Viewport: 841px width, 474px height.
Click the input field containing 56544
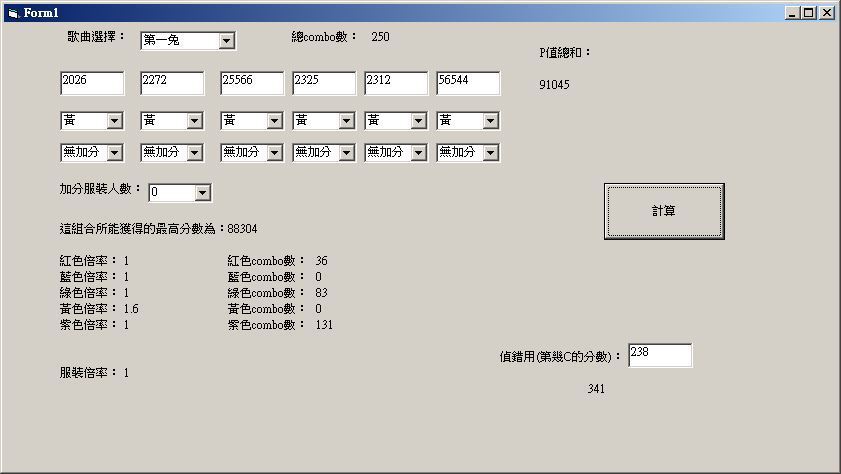[x=468, y=83]
